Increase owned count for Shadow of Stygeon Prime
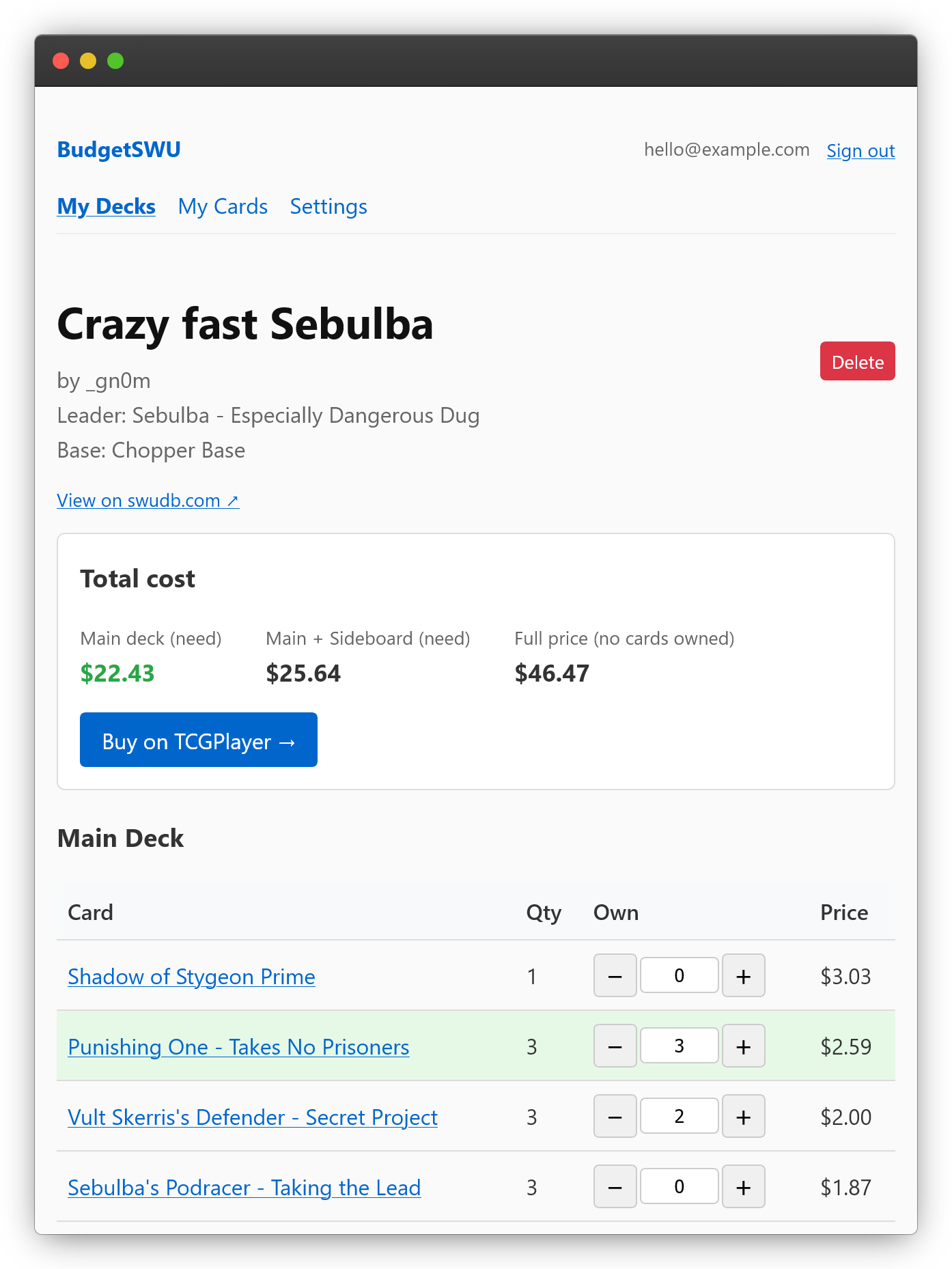Screen dimensions: 952x1269 (x=743, y=976)
